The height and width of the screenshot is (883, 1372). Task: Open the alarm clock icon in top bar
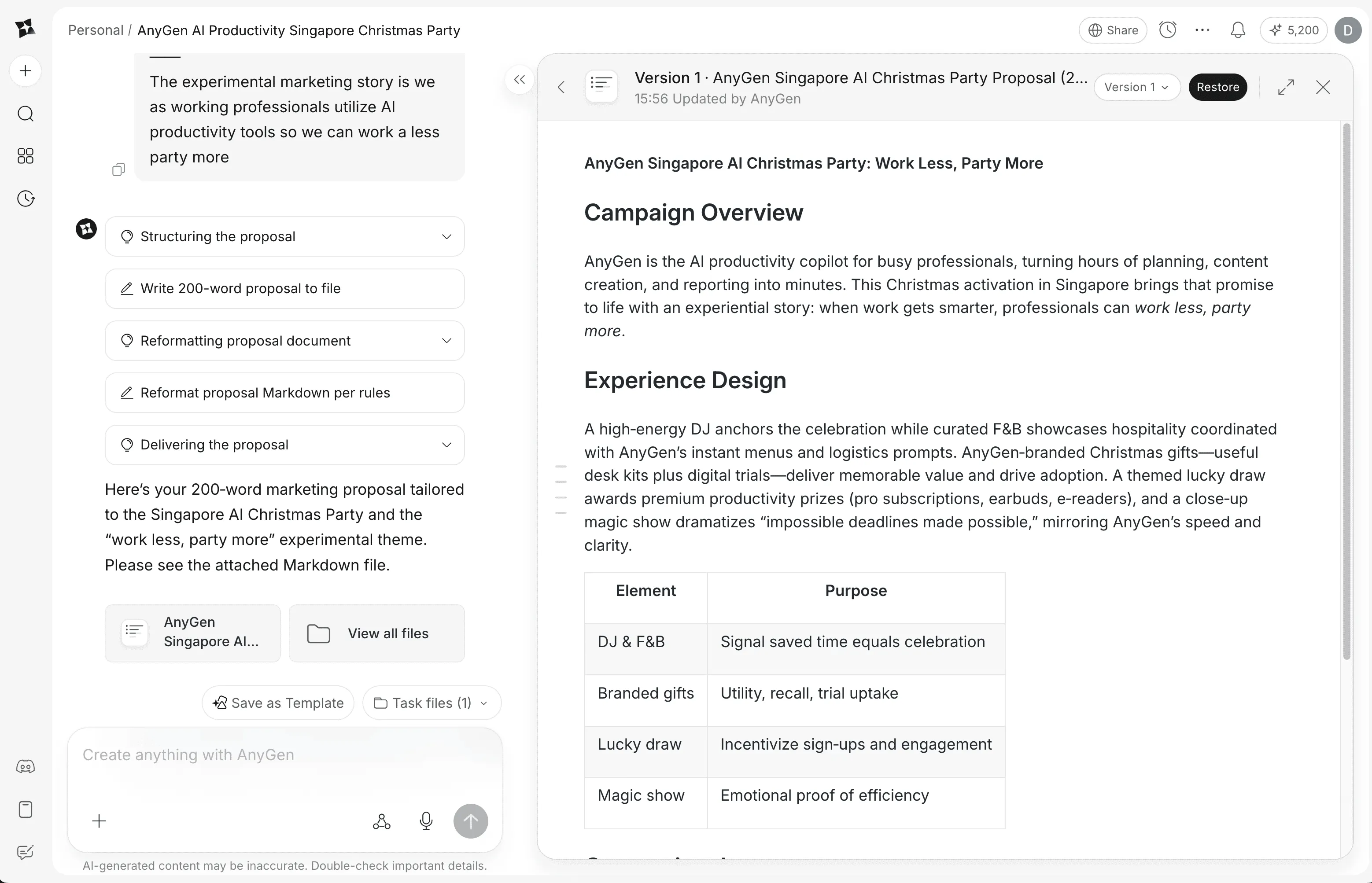pyautogui.click(x=1167, y=30)
